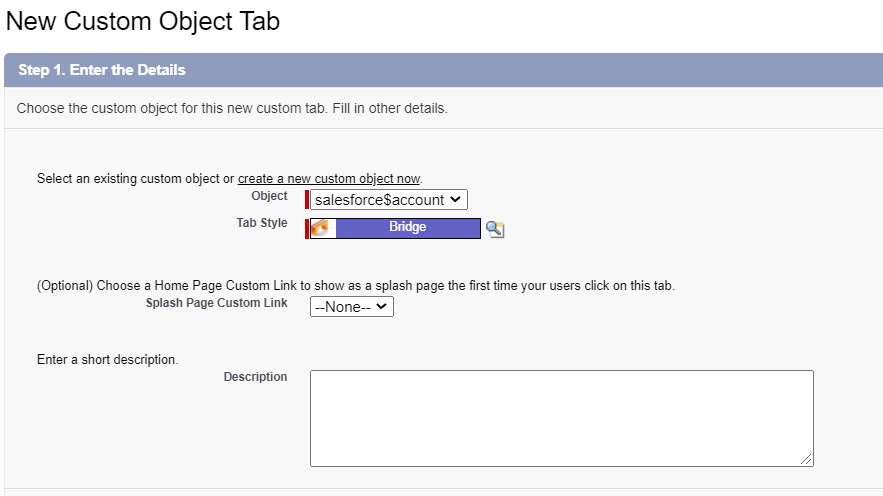This screenshot has width=883, height=496.
Task: Click the Description box resize handle
Action: pyautogui.click(x=806, y=459)
